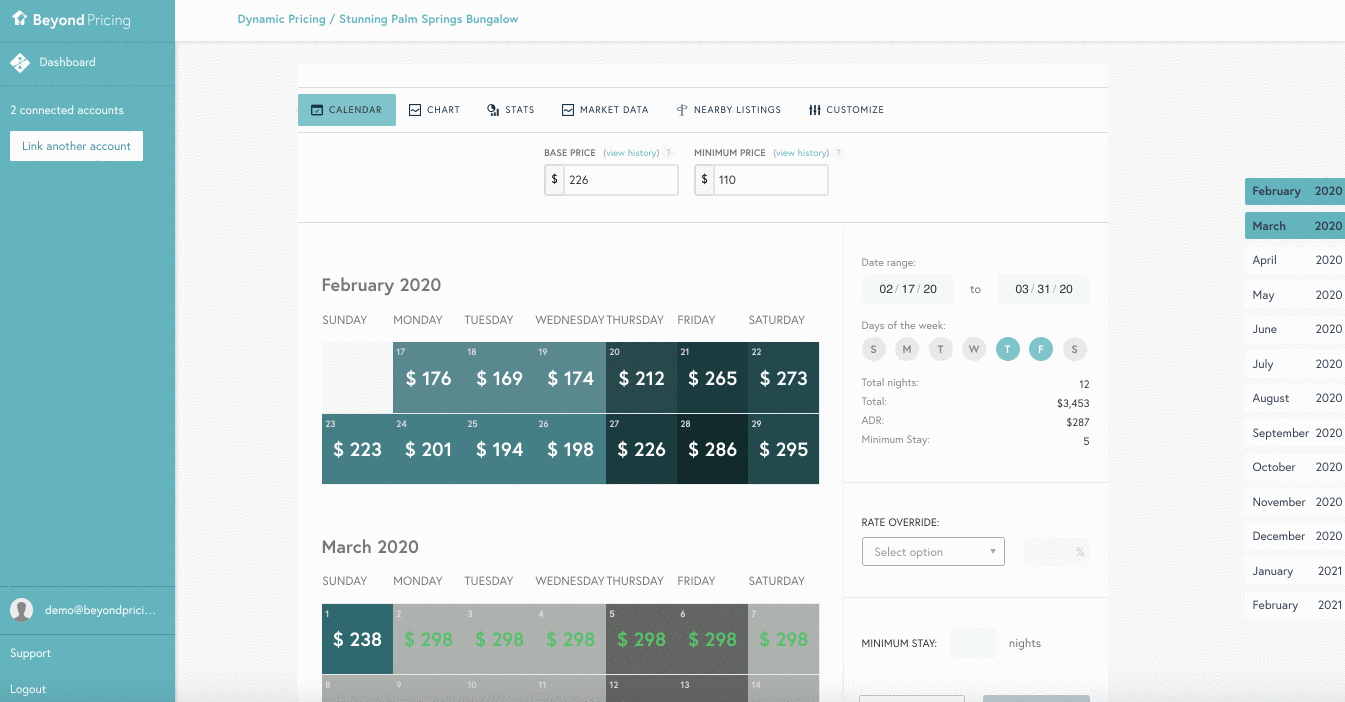This screenshot has height=702, width=1345.
Task: Jump to February 2021 in month list
Action: [1295, 605]
